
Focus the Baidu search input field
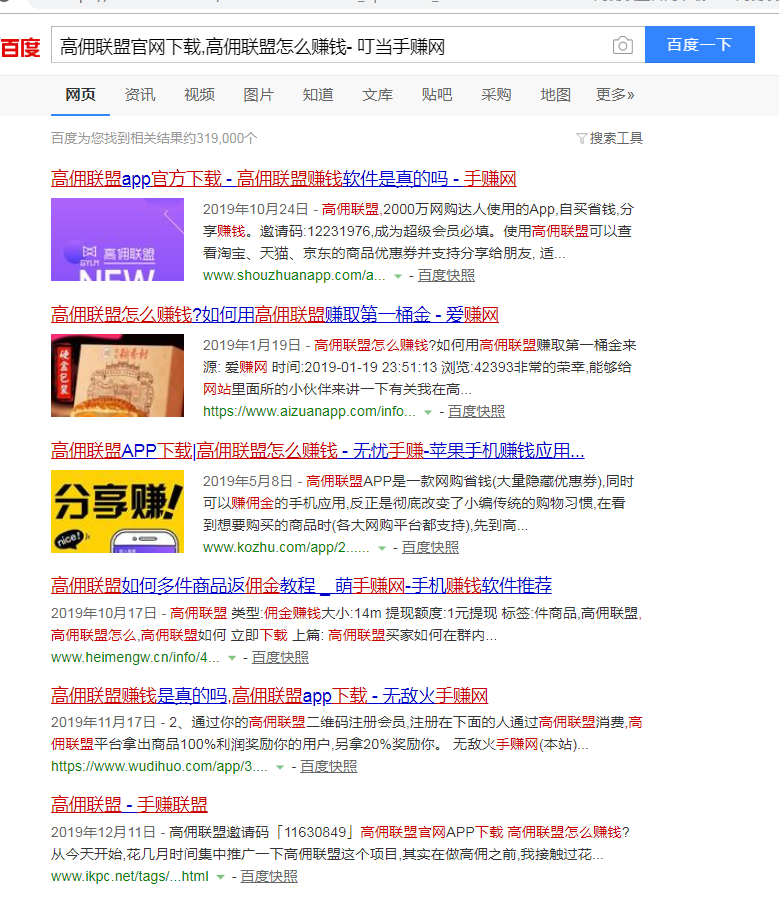348,44
